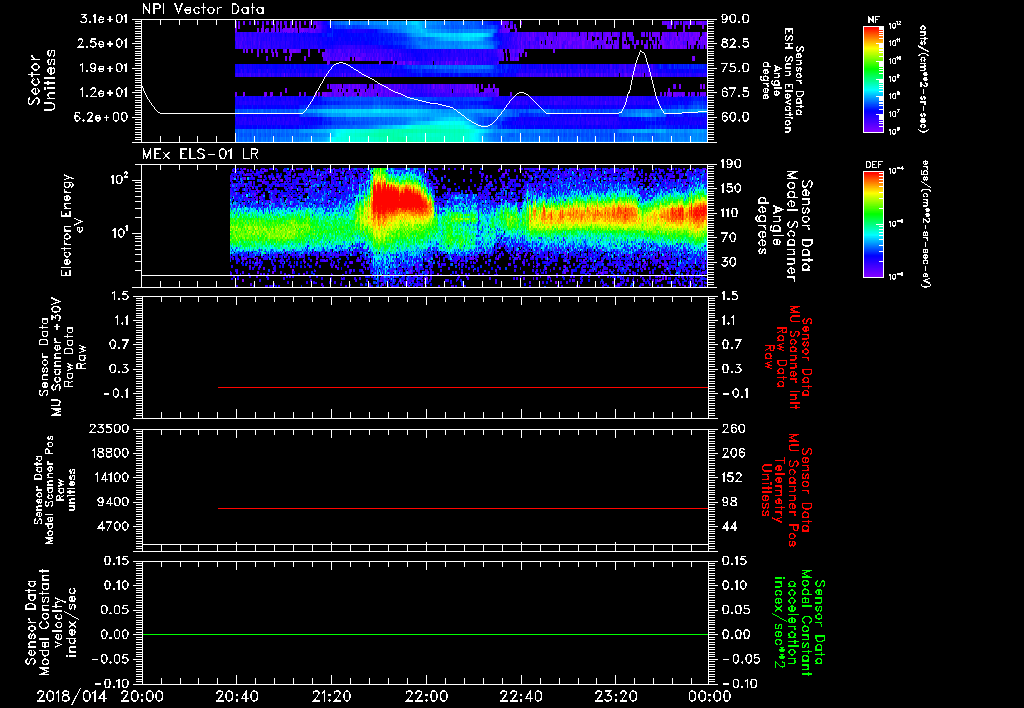The image size is (1024, 708).
Task: Click the 90.0 sun elevation tick label
Action: coord(735,19)
